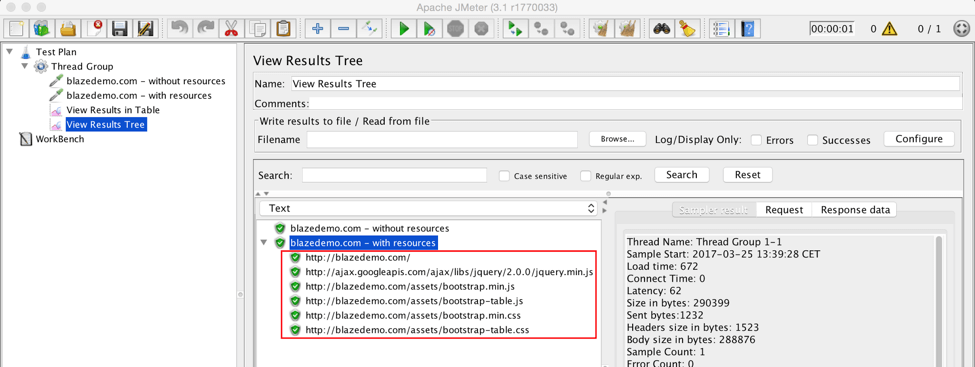This screenshot has height=367, width=975.
Task: Close the test plan with red-X icon
Action: 95,29
